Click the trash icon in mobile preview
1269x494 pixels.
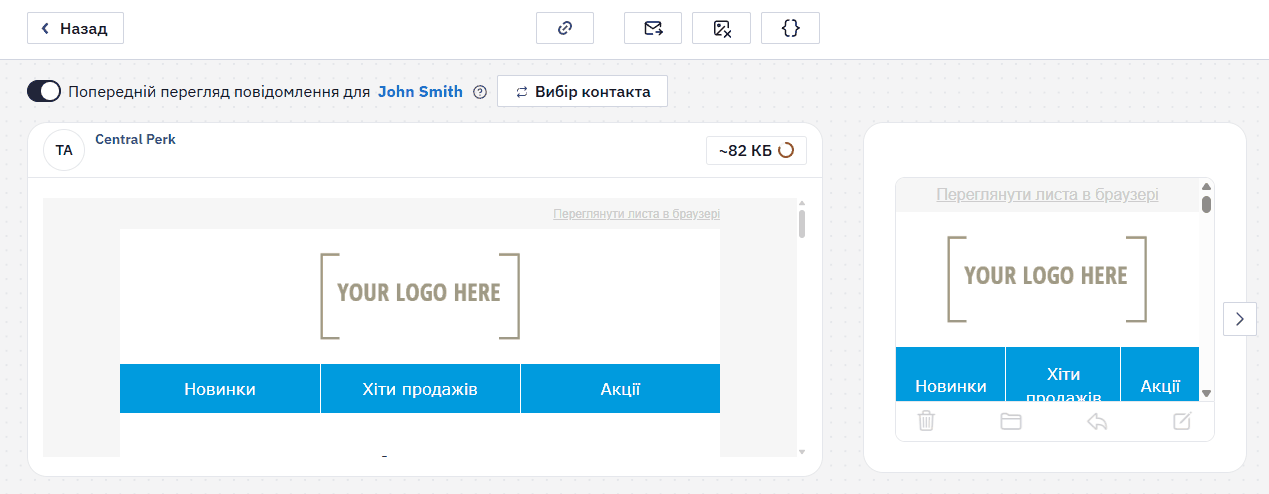pyautogui.click(x=927, y=421)
